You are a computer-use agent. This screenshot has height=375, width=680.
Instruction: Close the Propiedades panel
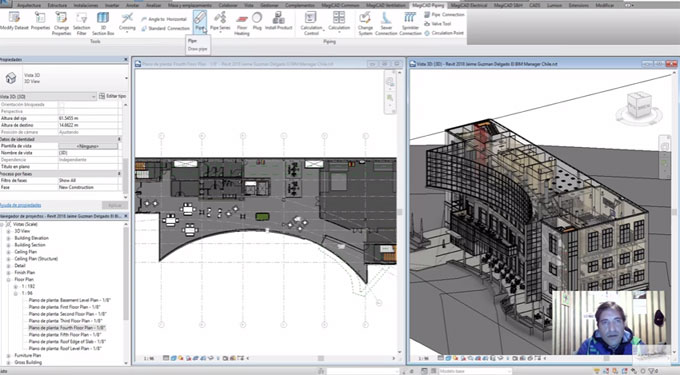pos(126,59)
